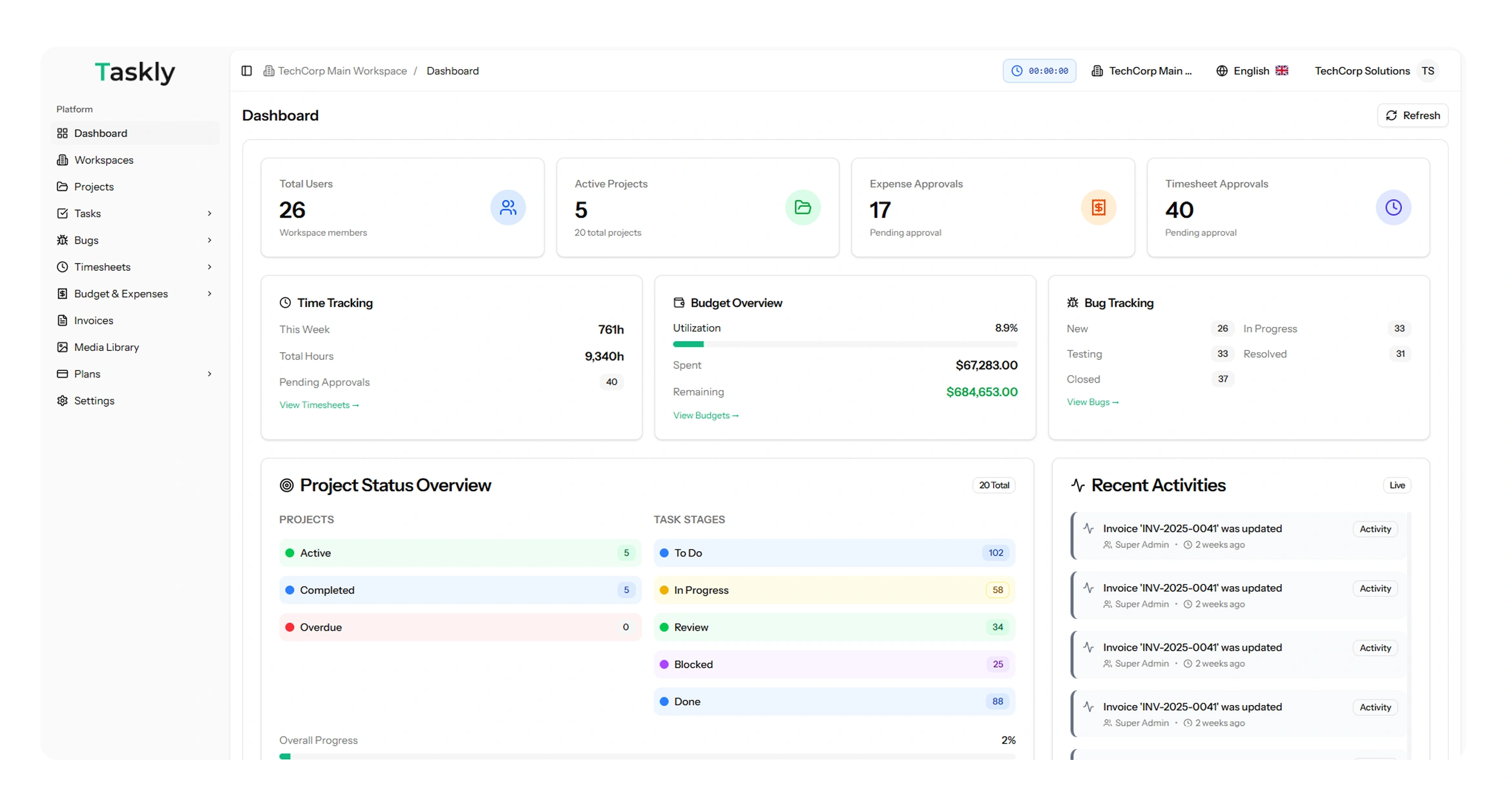1512x809 pixels.
Task: Click the Live badge in Recent Activities
Action: click(x=1397, y=485)
